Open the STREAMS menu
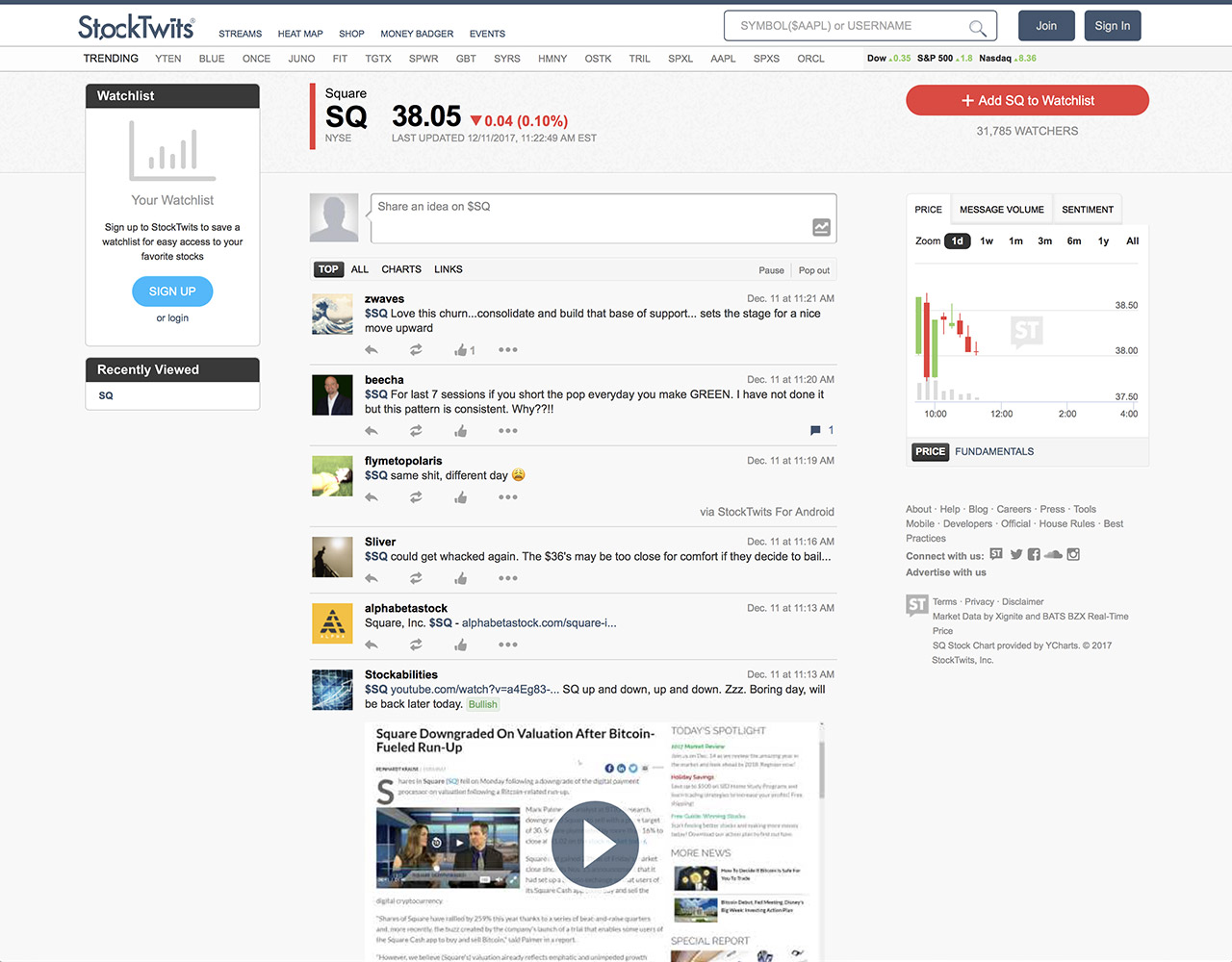 tap(240, 34)
